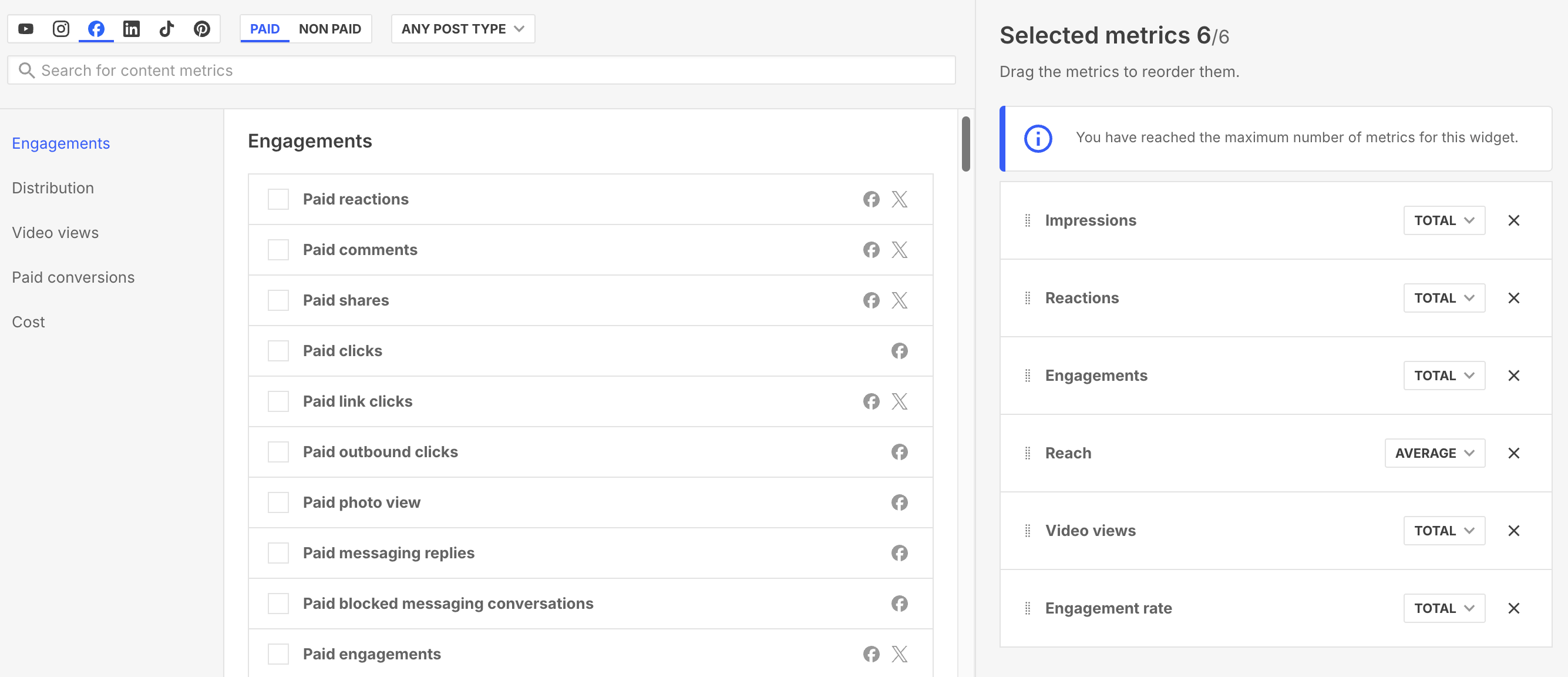1568x677 pixels.
Task: Check the Paid engagements checkbox
Action: [x=278, y=655]
